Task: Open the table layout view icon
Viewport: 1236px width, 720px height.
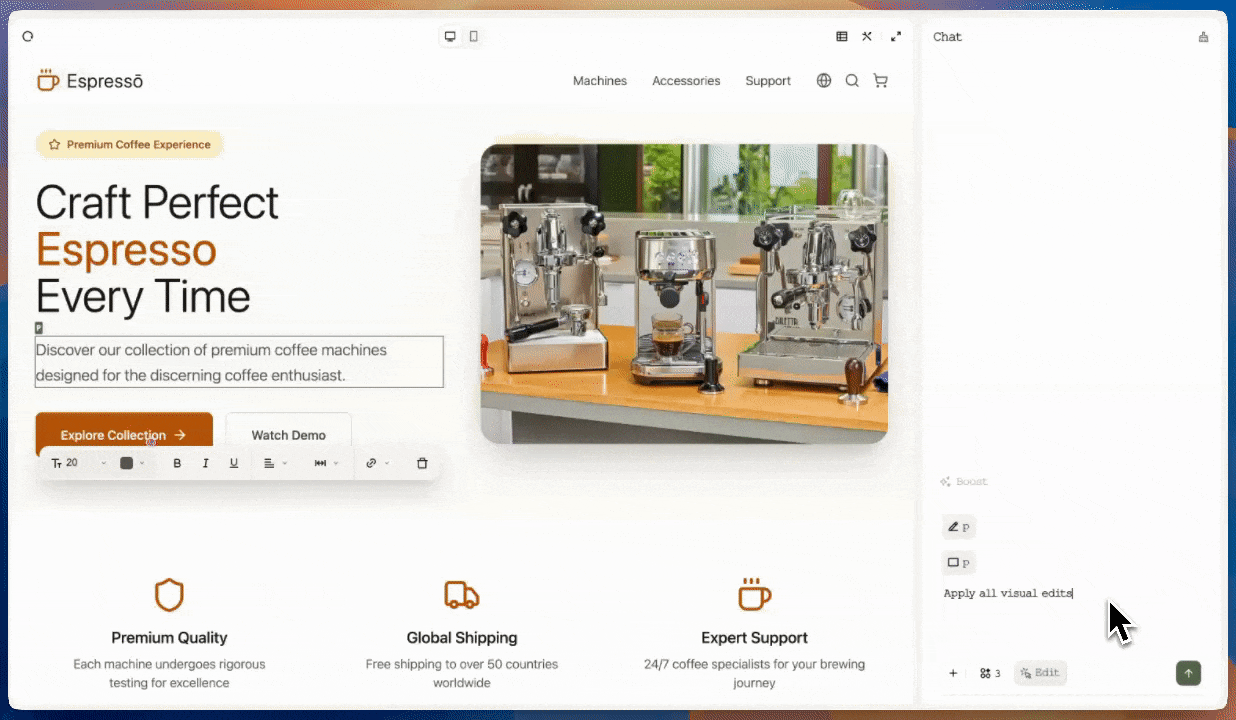Action: pos(842,36)
